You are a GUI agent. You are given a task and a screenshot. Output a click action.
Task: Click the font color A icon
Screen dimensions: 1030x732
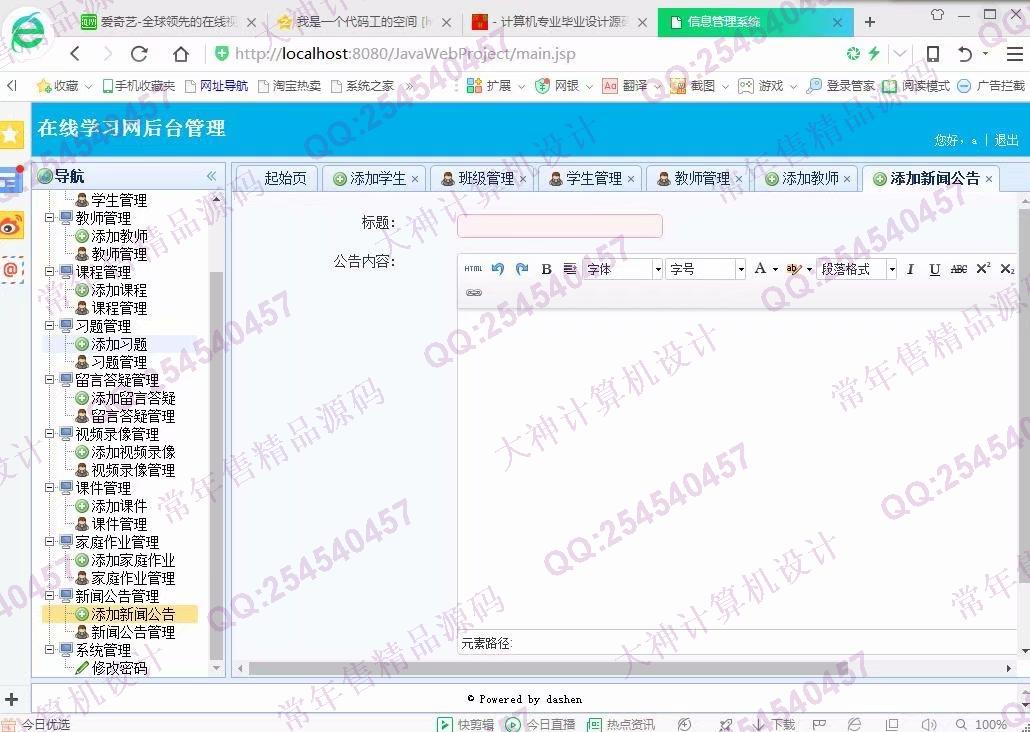[x=760, y=268]
